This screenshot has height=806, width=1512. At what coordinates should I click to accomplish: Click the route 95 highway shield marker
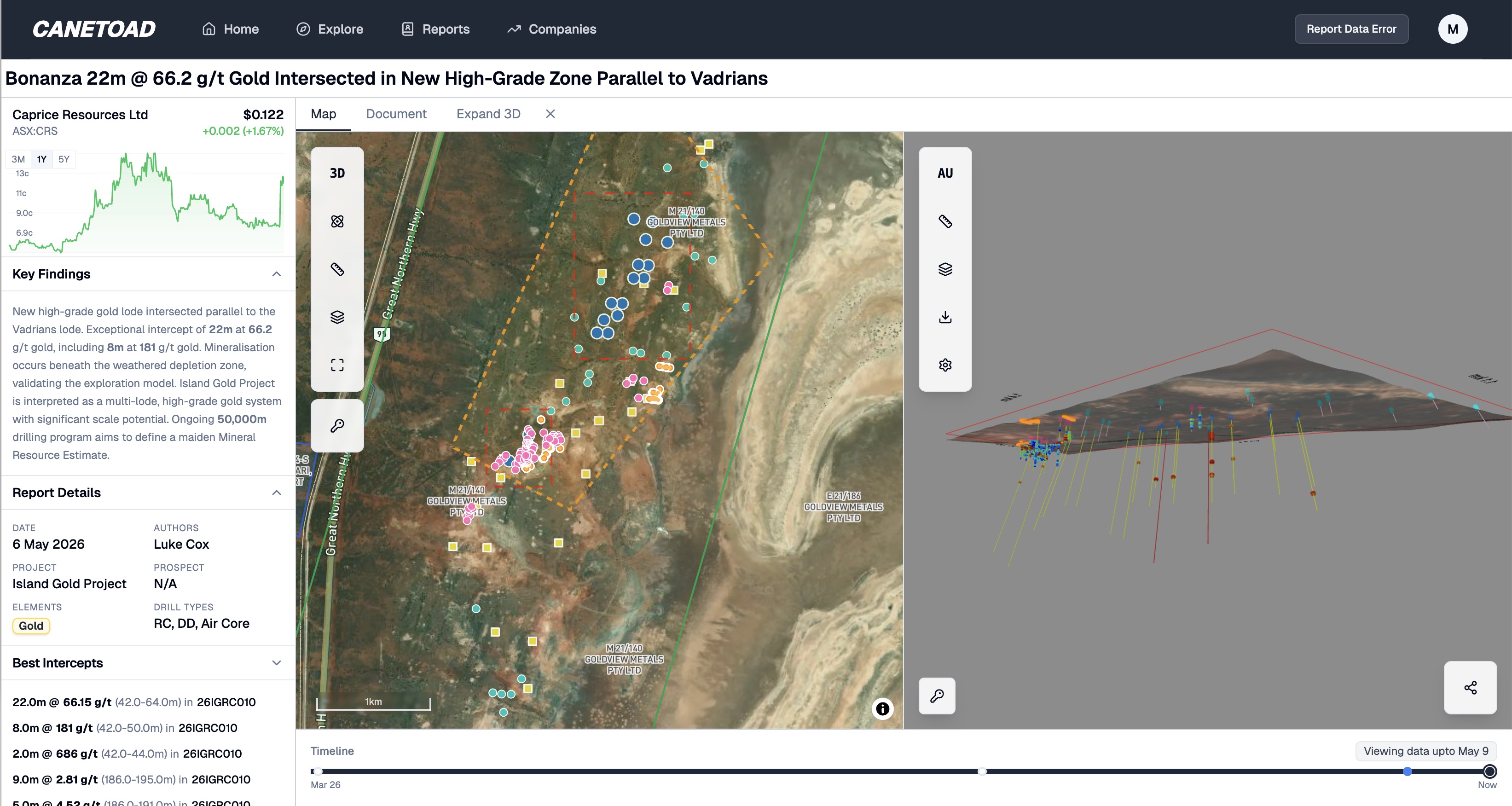[x=382, y=334]
